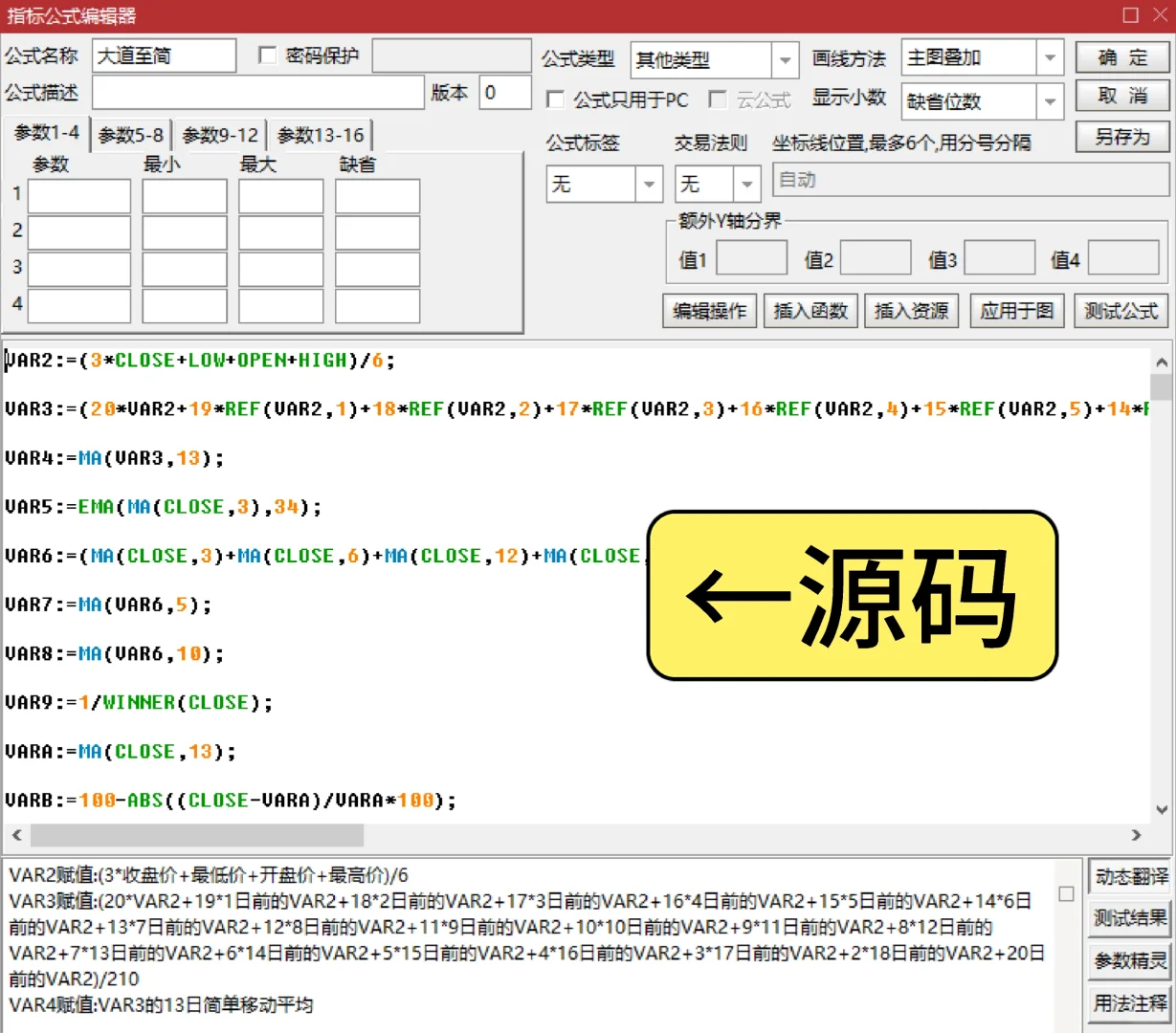Click the VARA:=MA(CLOSE,13) code line
The height and width of the screenshot is (1033, 1176).
click(120, 751)
